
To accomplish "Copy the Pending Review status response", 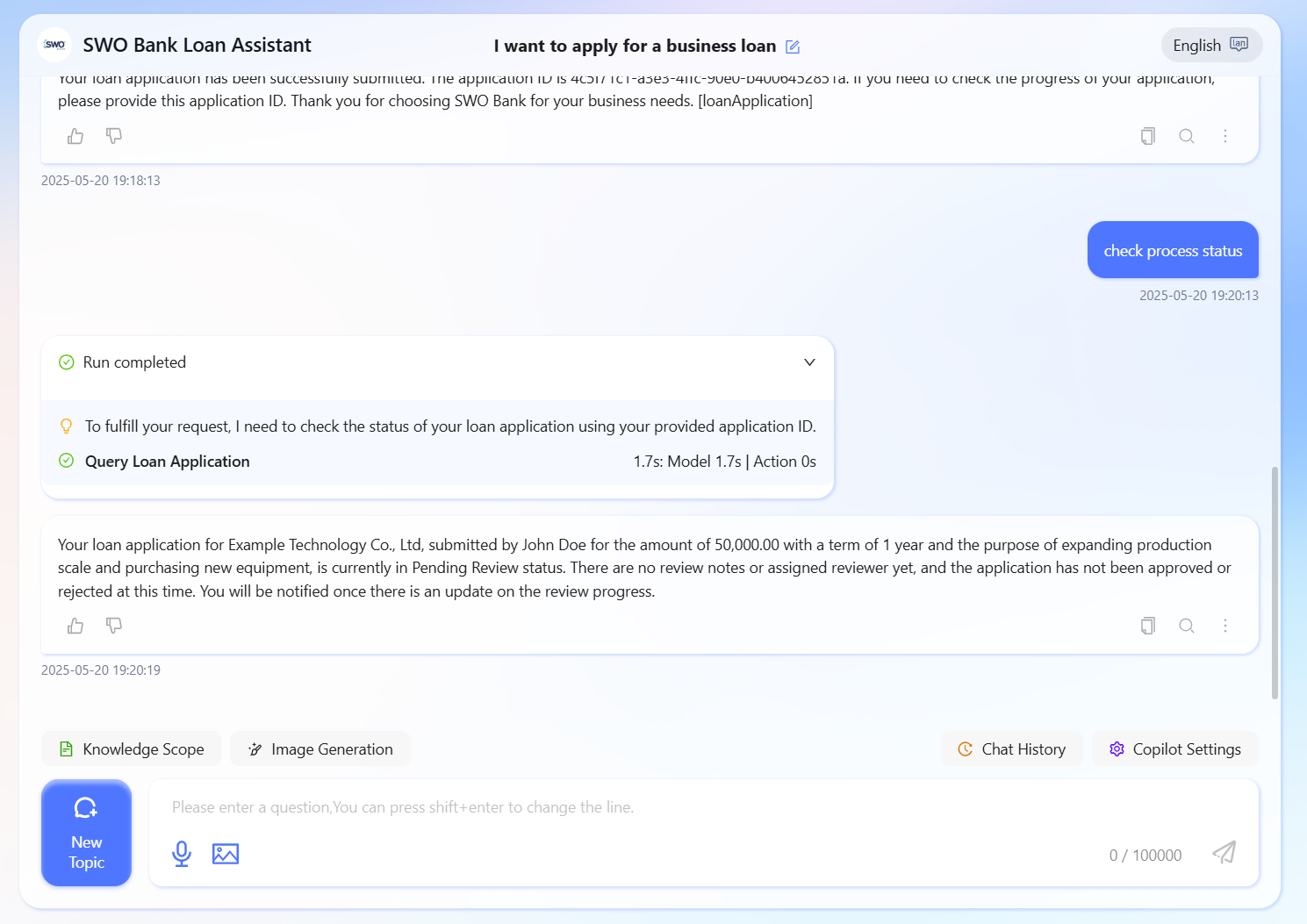I will tap(1147, 626).
